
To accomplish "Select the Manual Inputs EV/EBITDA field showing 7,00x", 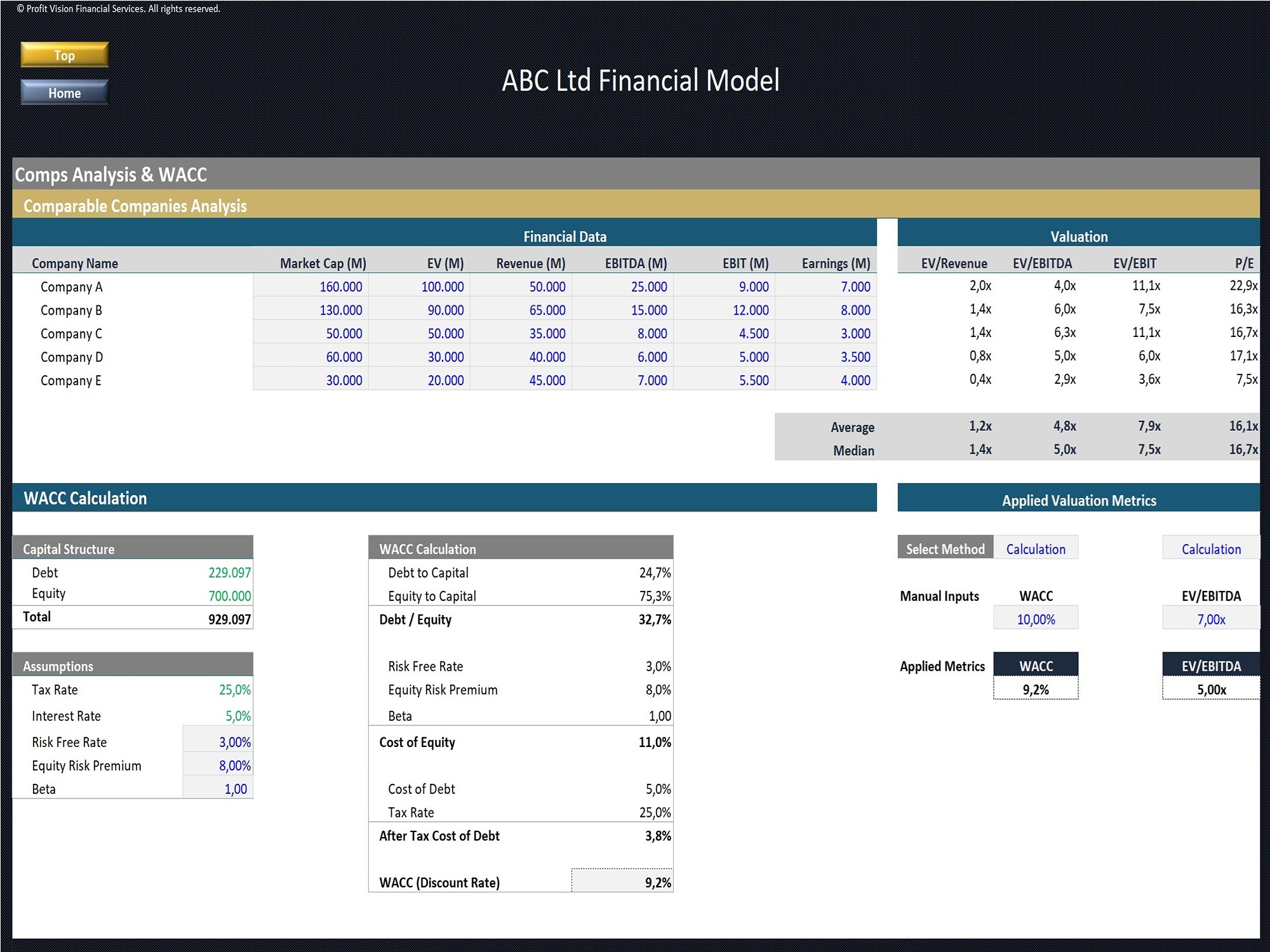I will (x=1210, y=619).
